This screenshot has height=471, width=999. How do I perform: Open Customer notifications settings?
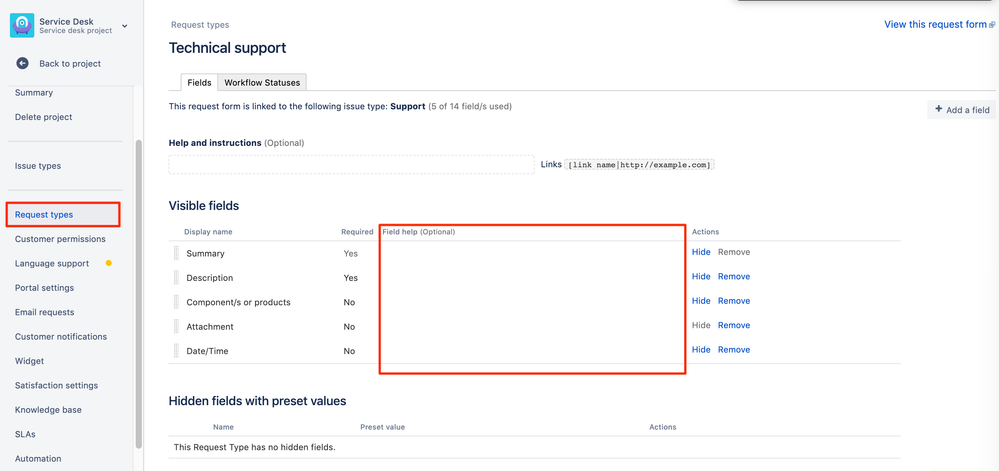(61, 337)
